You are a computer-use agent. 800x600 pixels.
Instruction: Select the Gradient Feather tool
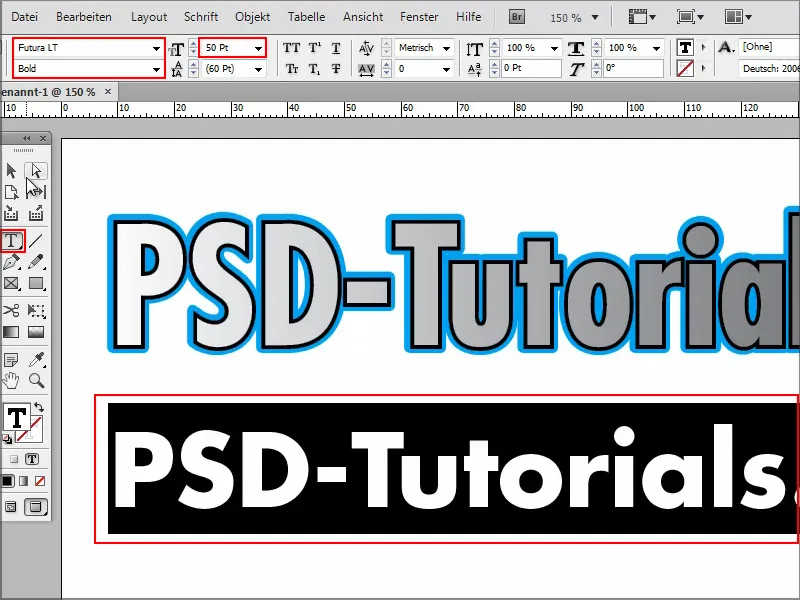(36, 332)
